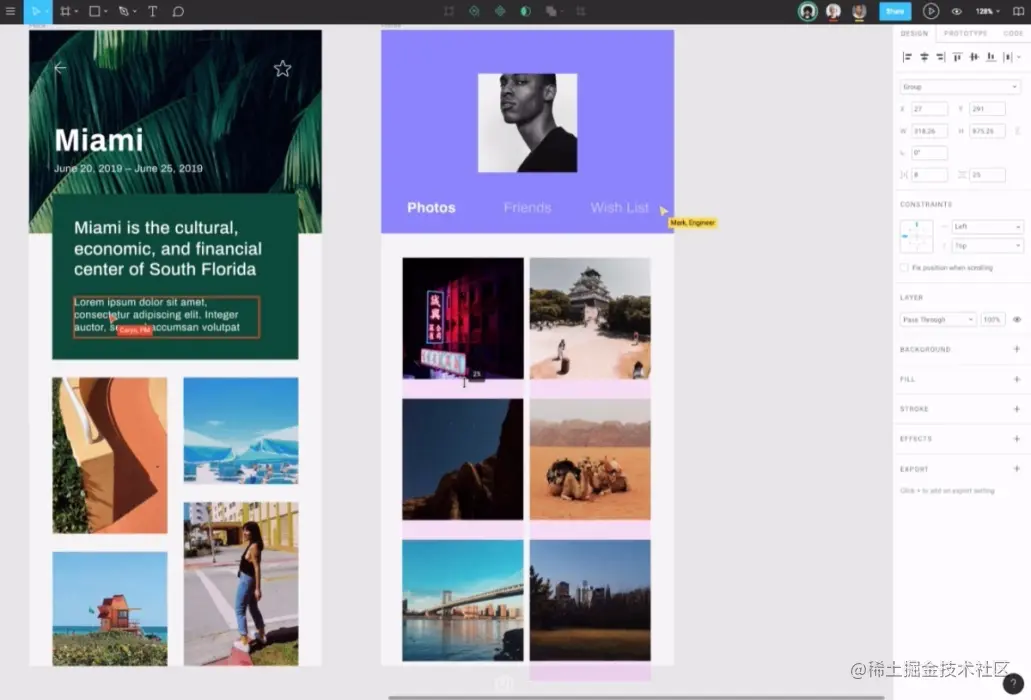Viewport: 1031px width, 700px height.
Task: Click the blue Share button
Action: (895, 11)
